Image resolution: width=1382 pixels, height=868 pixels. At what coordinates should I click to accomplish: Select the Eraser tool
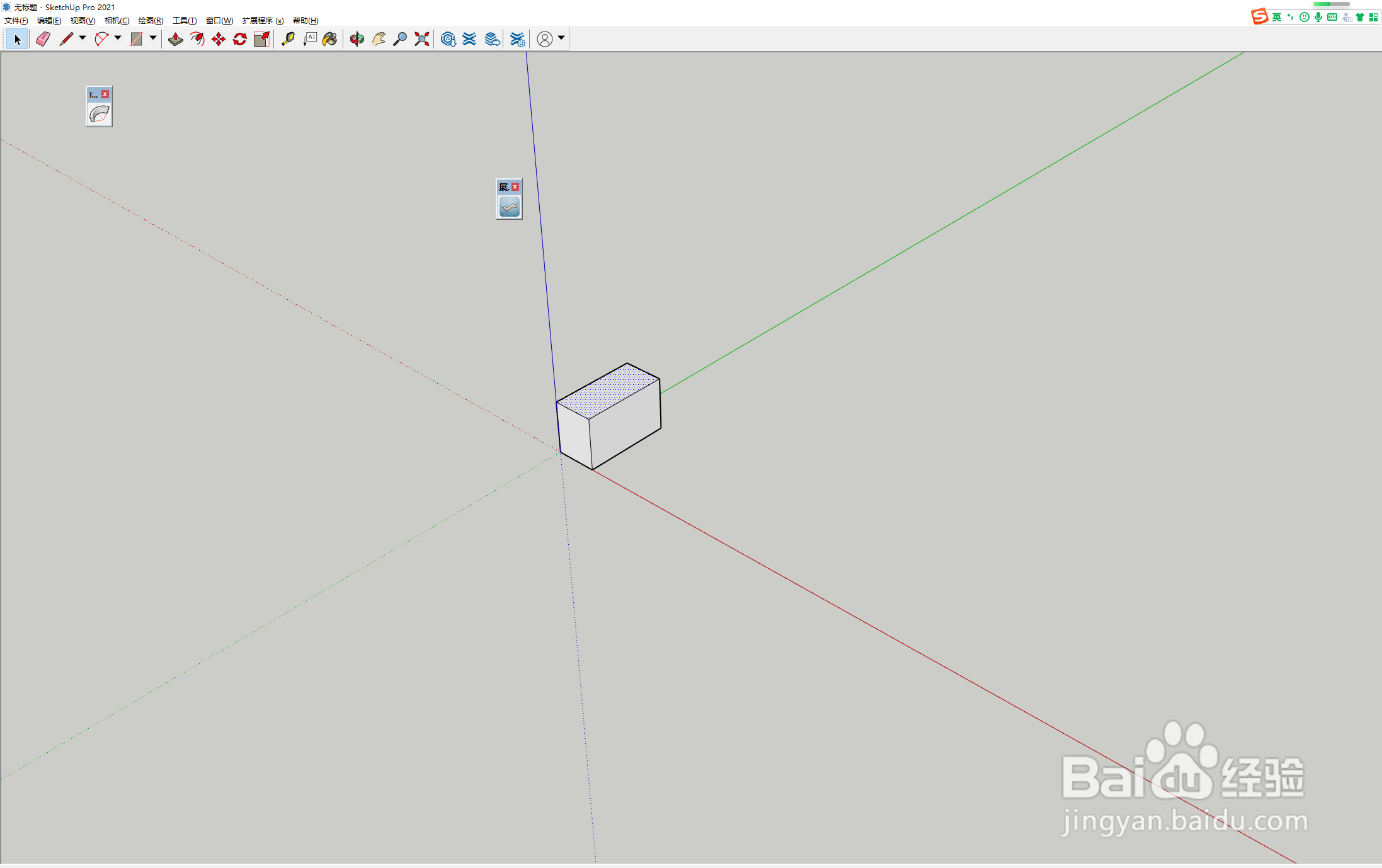pos(43,39)
